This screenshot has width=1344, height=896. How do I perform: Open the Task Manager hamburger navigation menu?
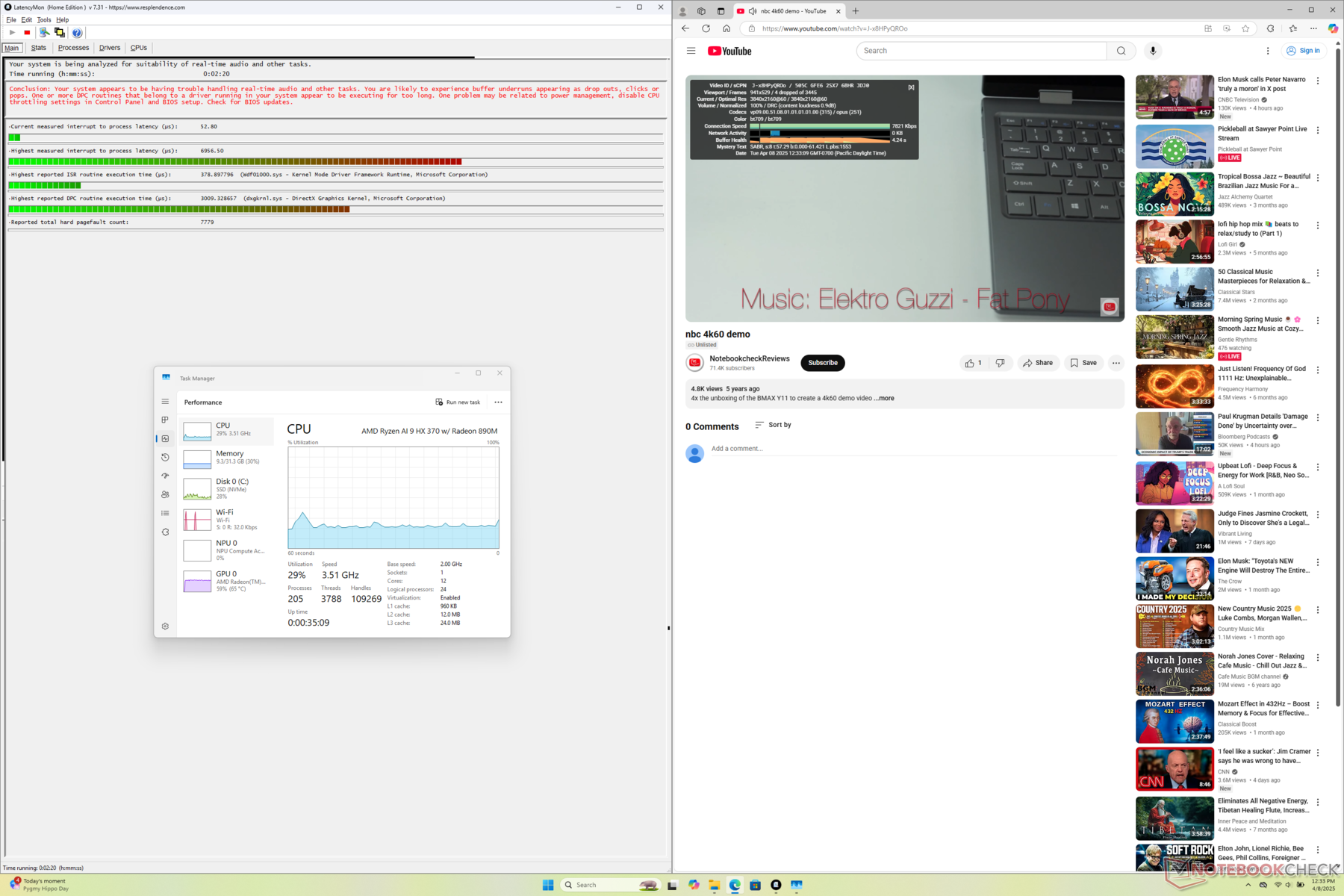tap(165, 402)
